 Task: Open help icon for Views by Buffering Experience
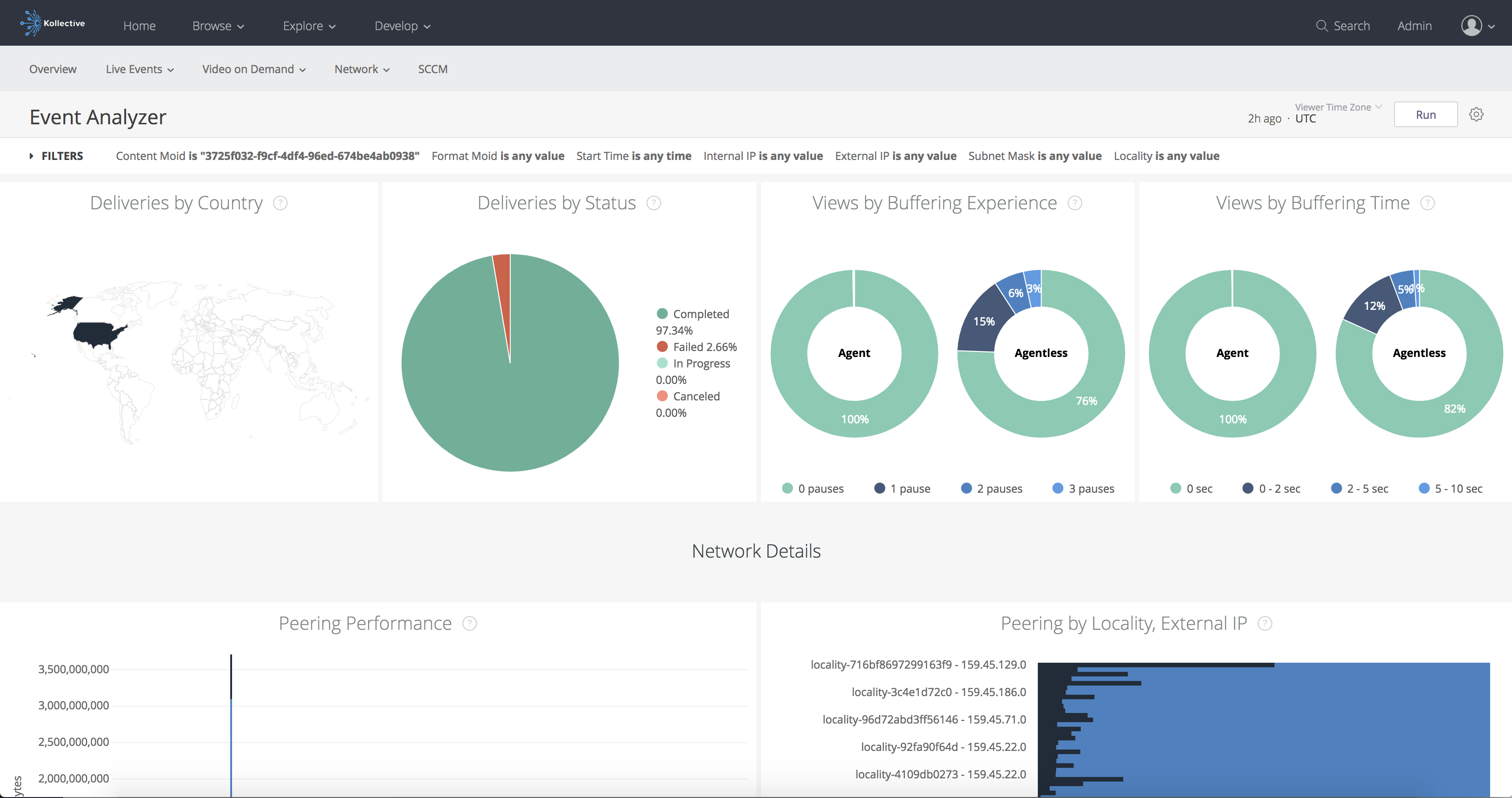pyautogui.click(x=1075, y=203)
